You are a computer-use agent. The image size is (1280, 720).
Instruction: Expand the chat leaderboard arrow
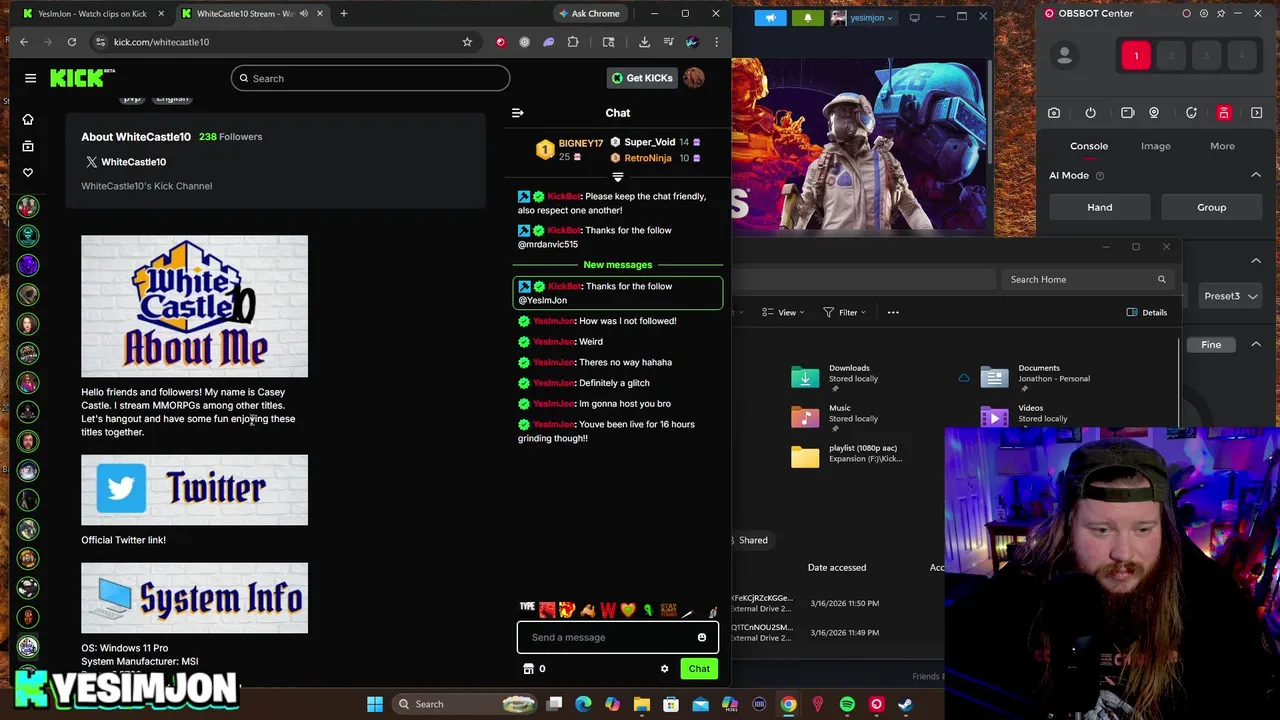coord(618,178)
